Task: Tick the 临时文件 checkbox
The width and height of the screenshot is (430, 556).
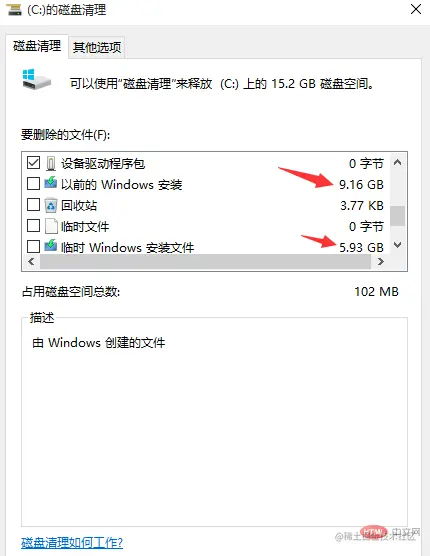Action: pos(33,225)
